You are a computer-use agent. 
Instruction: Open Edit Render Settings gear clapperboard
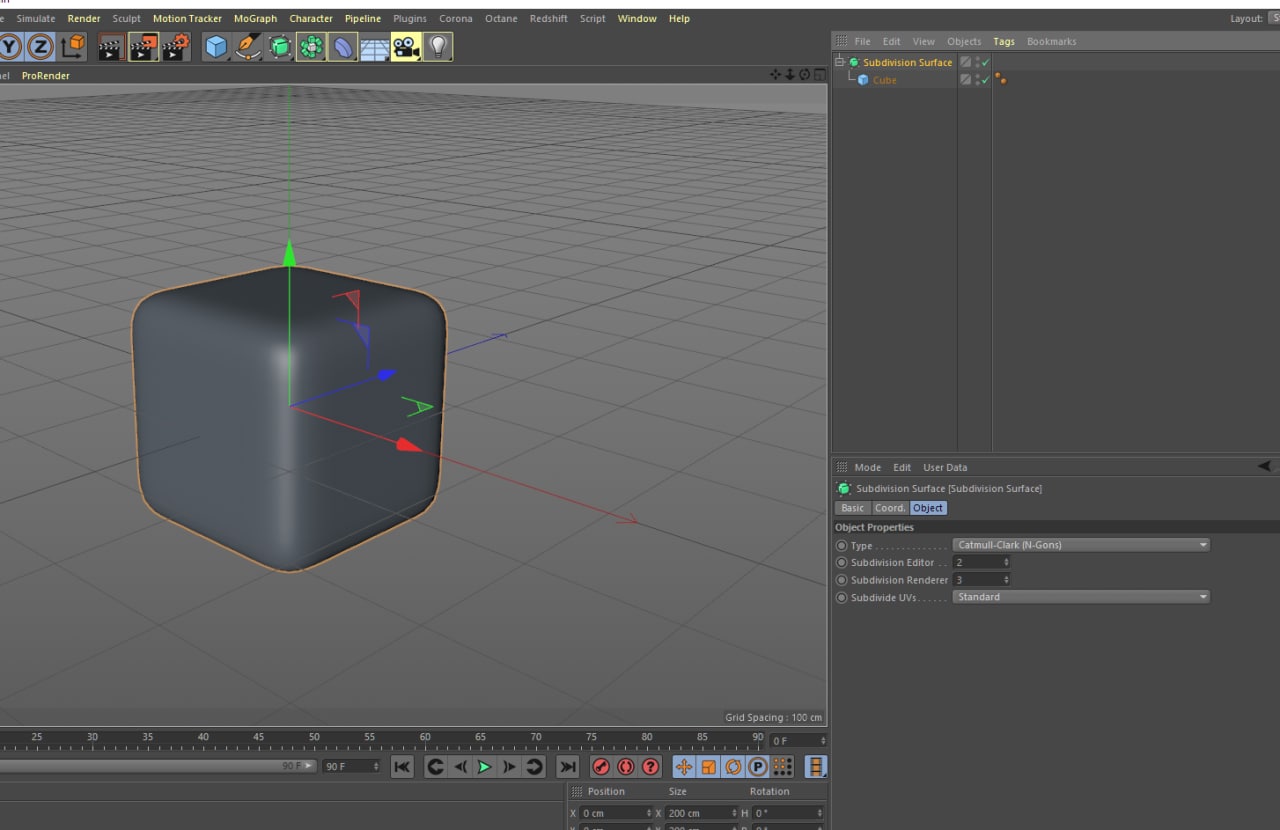click(x=176, y=47)
